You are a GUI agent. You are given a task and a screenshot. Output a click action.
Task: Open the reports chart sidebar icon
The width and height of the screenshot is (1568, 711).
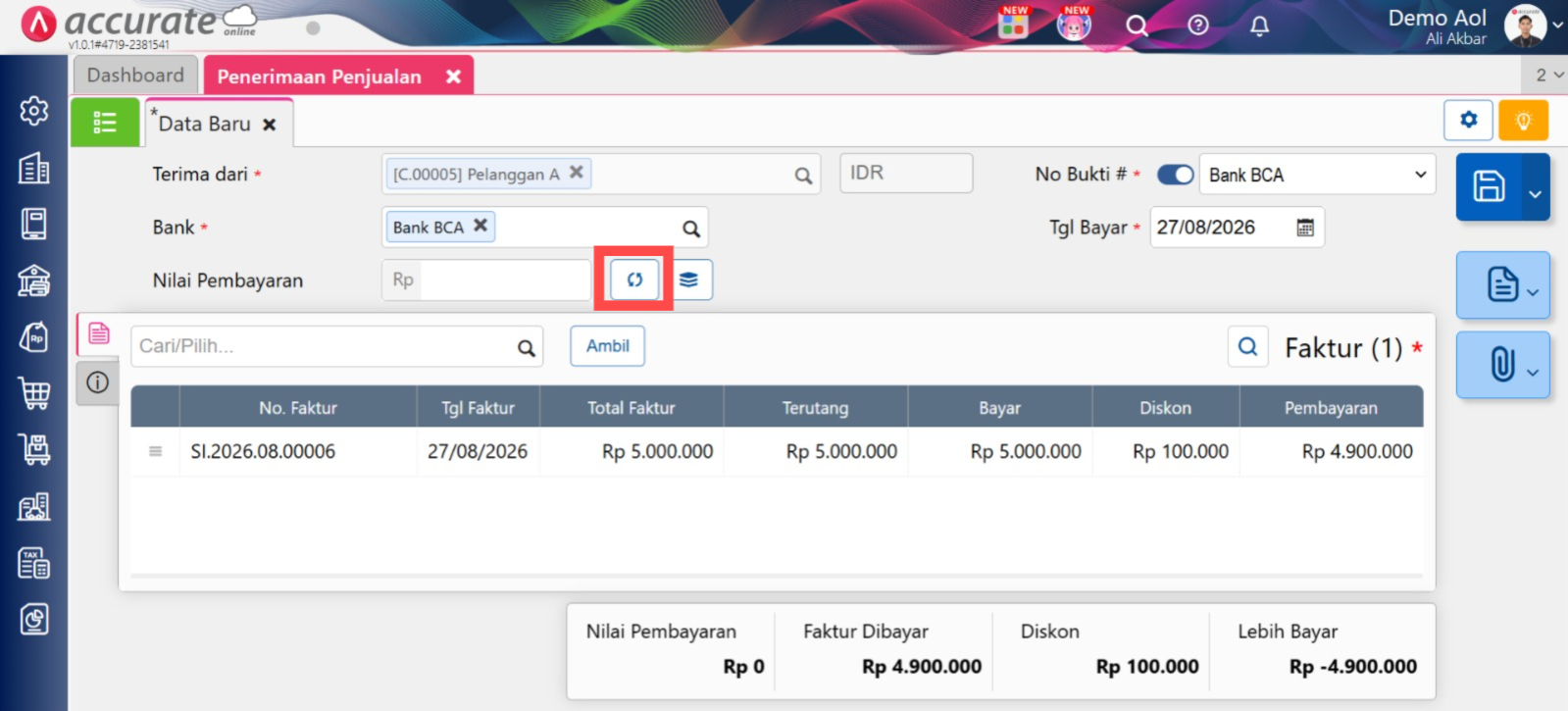(x=34, y=619)
